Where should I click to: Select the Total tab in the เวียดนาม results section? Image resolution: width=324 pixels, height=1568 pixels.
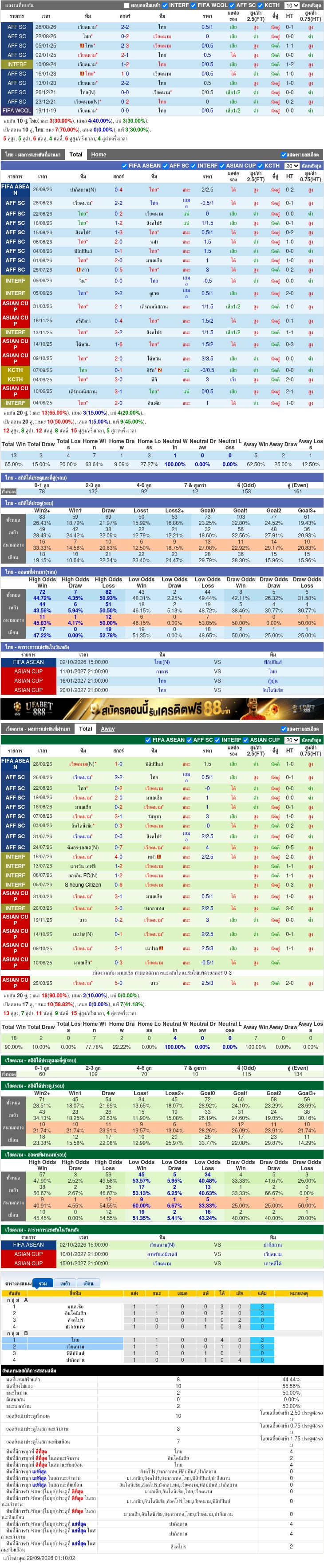(x=86, y=728)
